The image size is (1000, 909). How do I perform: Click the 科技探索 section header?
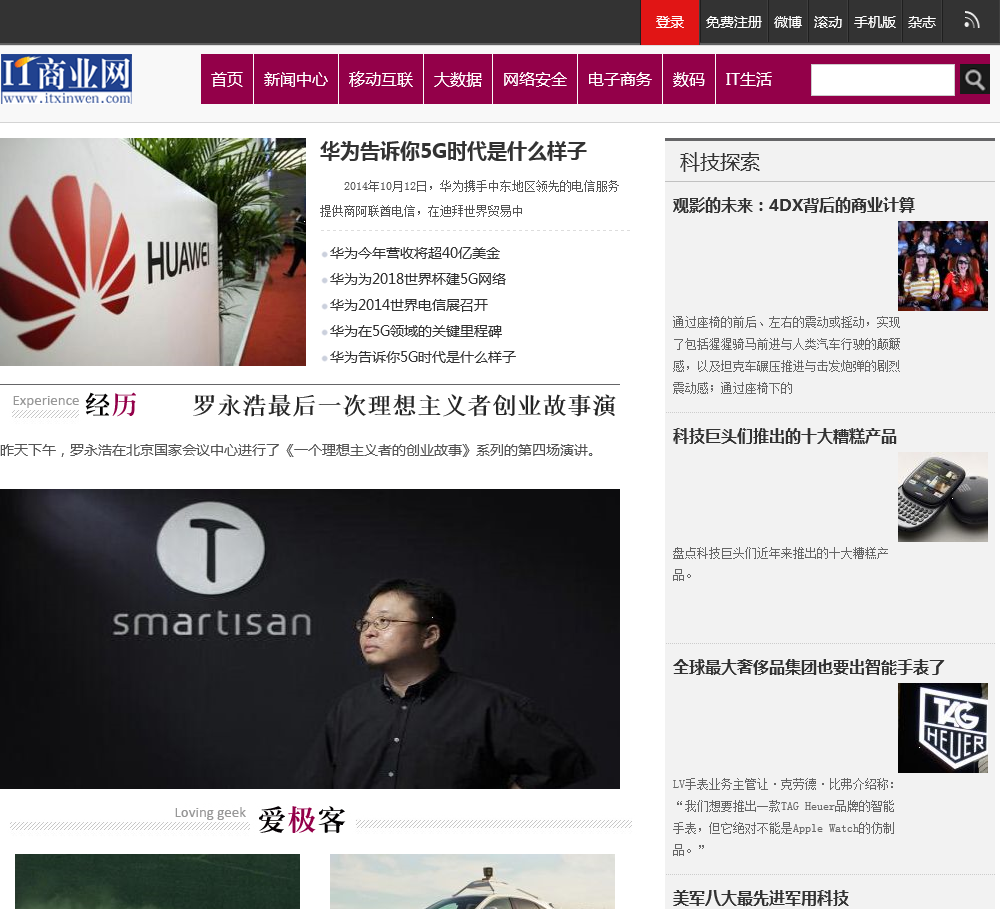(x=719, y=162)
